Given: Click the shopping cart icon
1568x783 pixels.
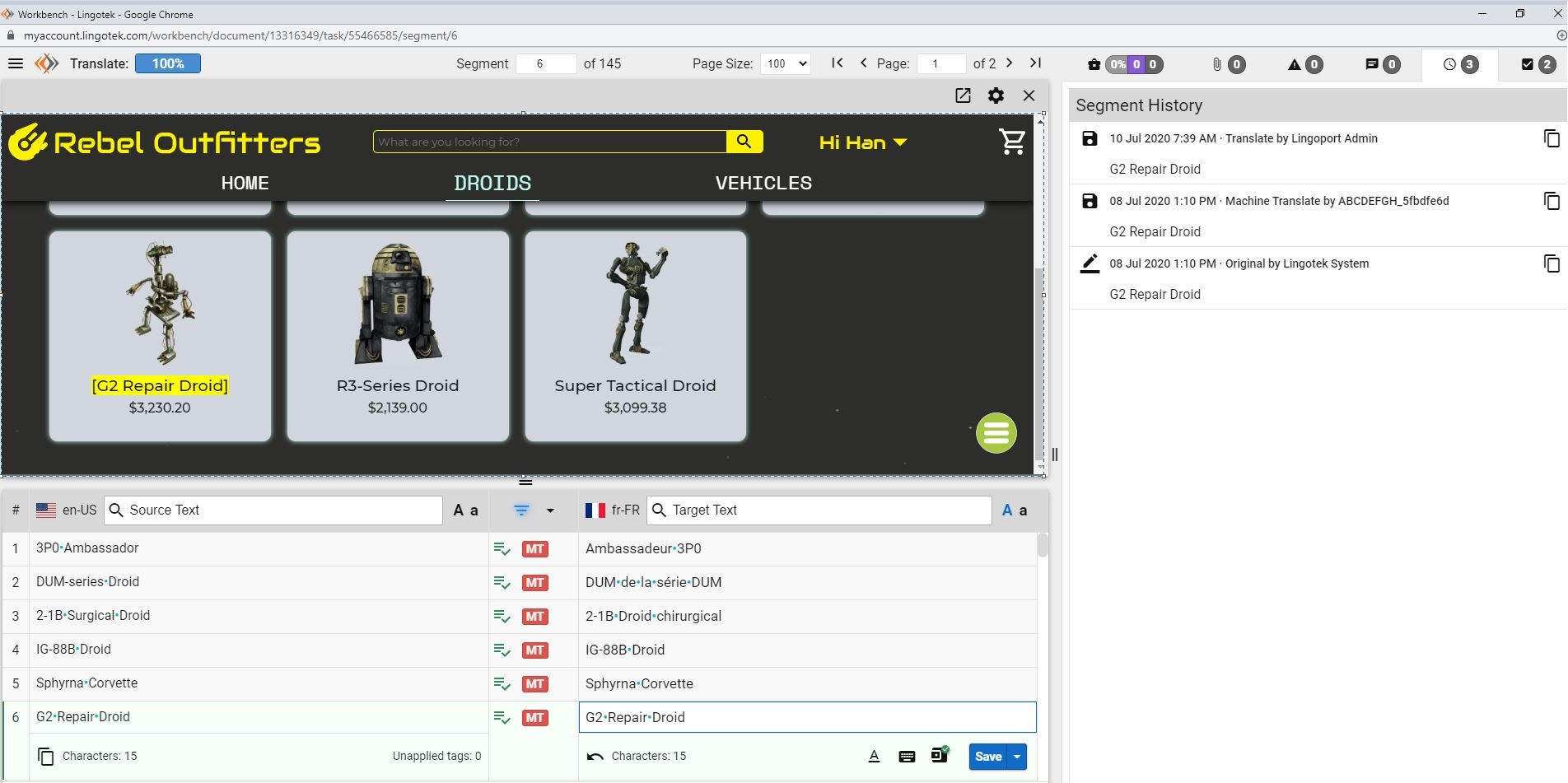Looking at the screenshot, I should point(1012,142).
